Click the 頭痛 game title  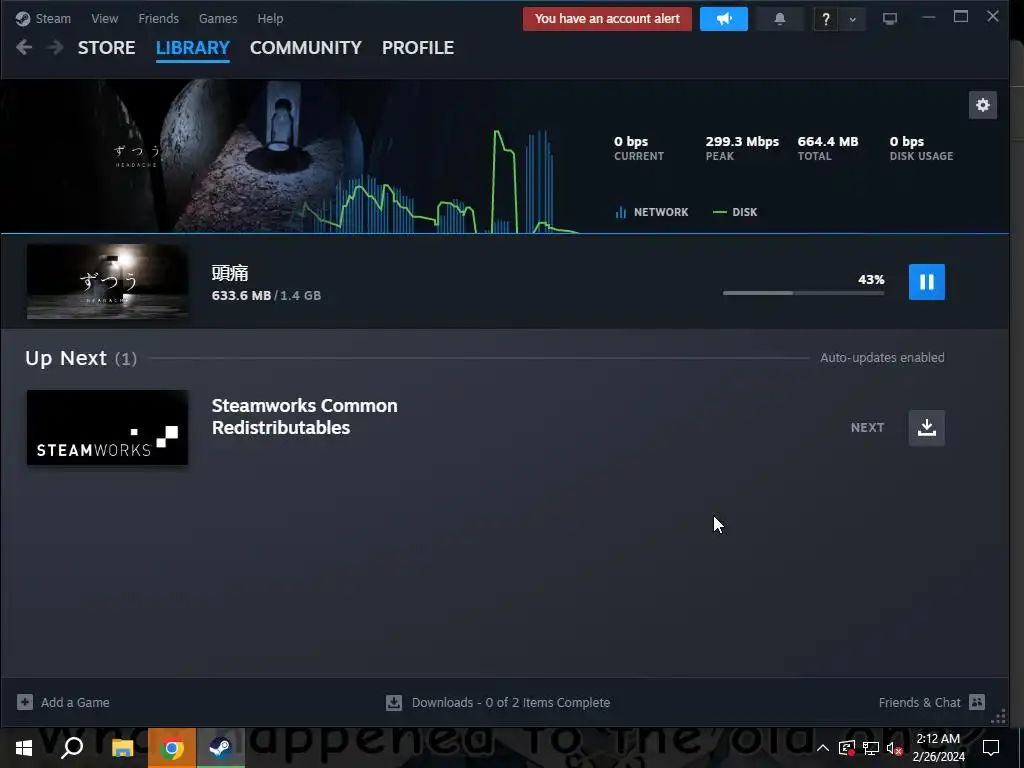pyautogui.click(x=230, y=273)
